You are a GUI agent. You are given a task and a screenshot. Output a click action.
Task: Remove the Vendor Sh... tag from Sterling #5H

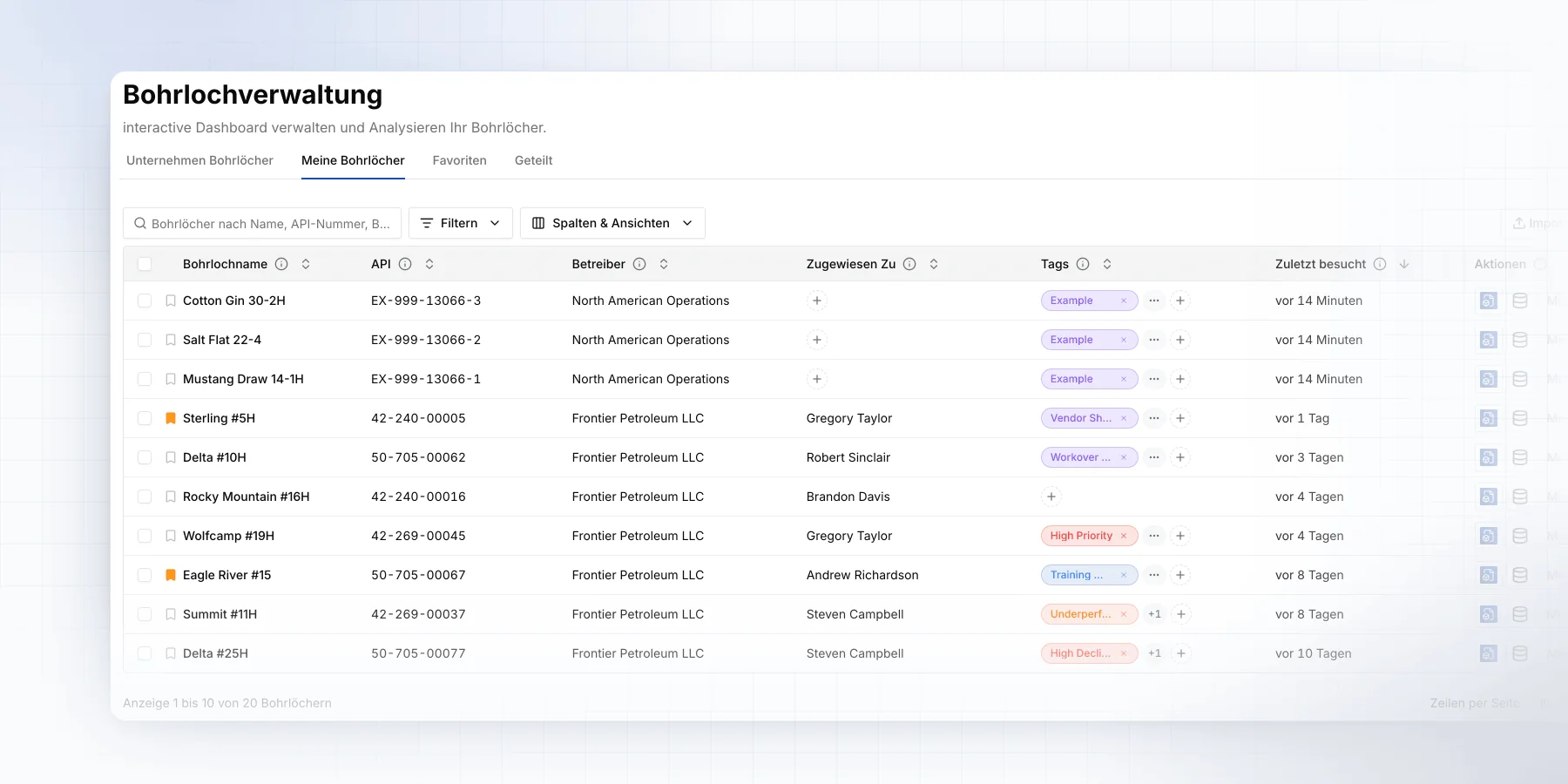1124,418
